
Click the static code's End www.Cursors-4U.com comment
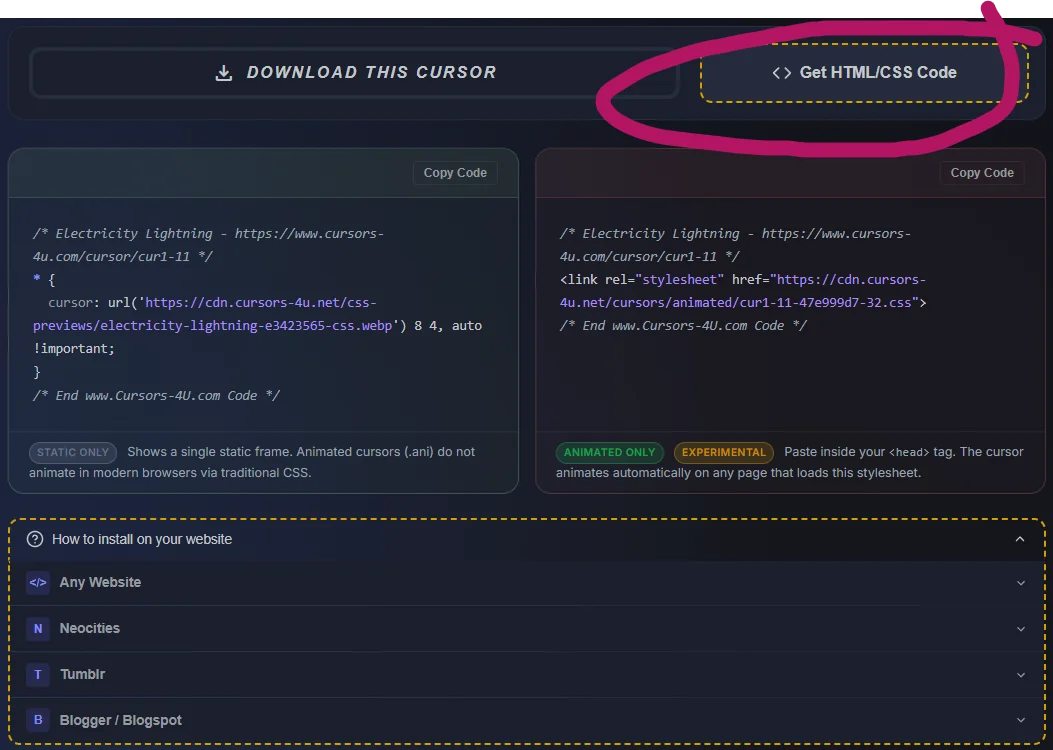tap(156, 395)
